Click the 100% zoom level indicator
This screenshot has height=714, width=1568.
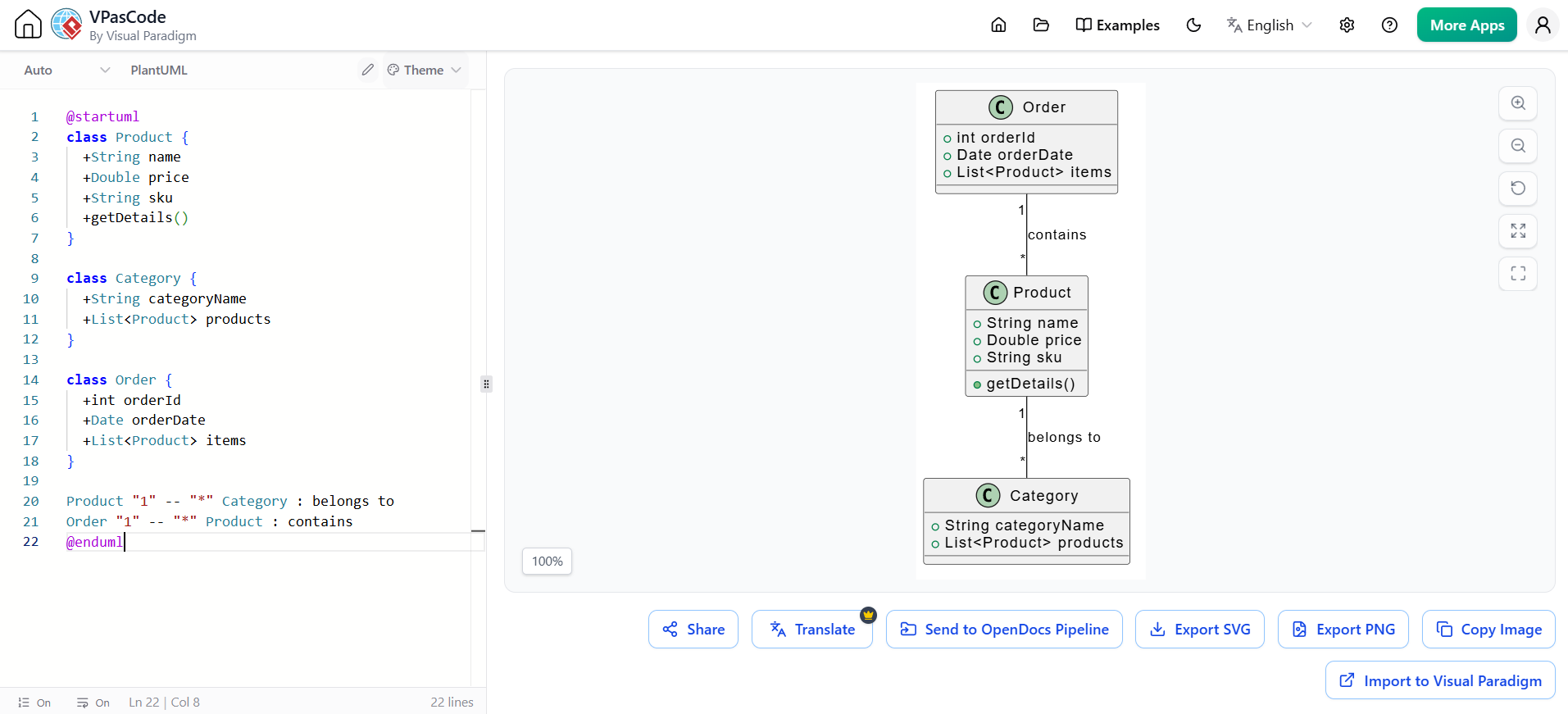click(x=548, y=562)
